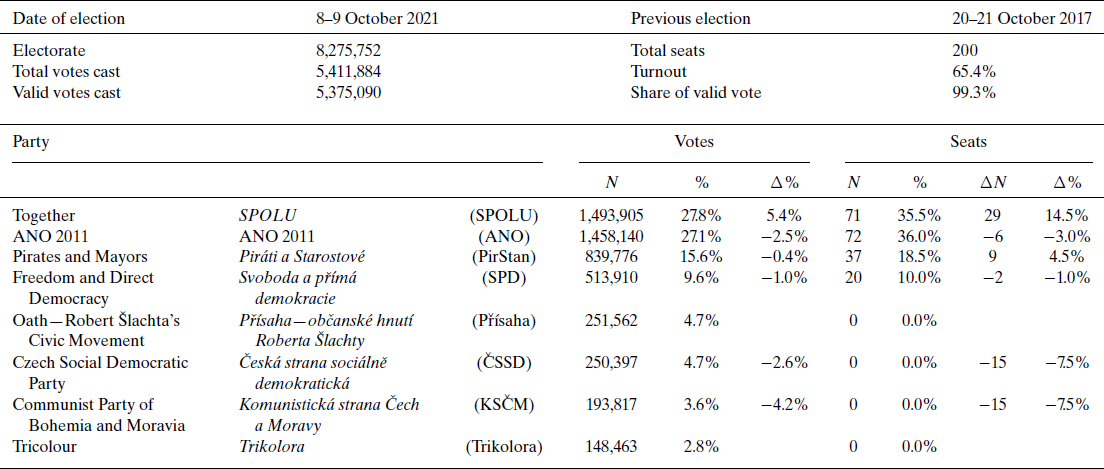The height and width of the screenshot is (469, 1104).
Task: Click the 'Votes' column group header
Action: click(x=693, y=142)
